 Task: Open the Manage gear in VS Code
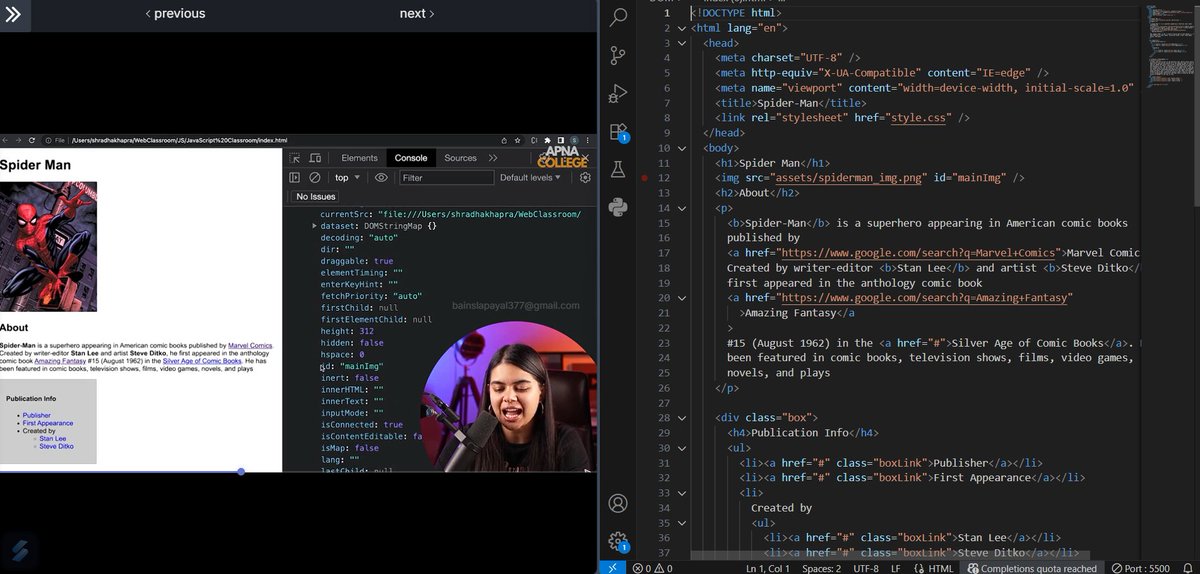[x=618, y=541]
